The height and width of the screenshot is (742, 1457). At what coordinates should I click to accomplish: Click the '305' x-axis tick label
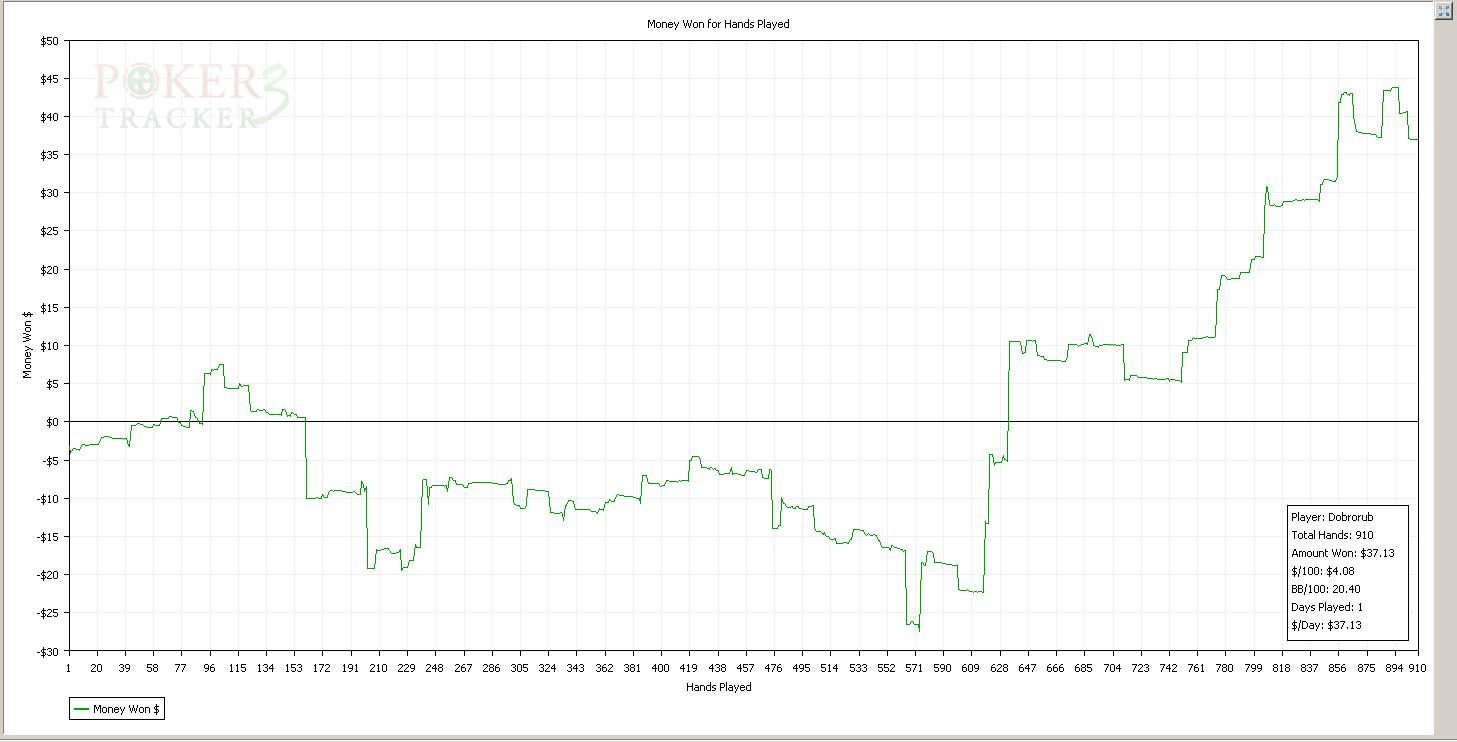[x=519, y=668]
